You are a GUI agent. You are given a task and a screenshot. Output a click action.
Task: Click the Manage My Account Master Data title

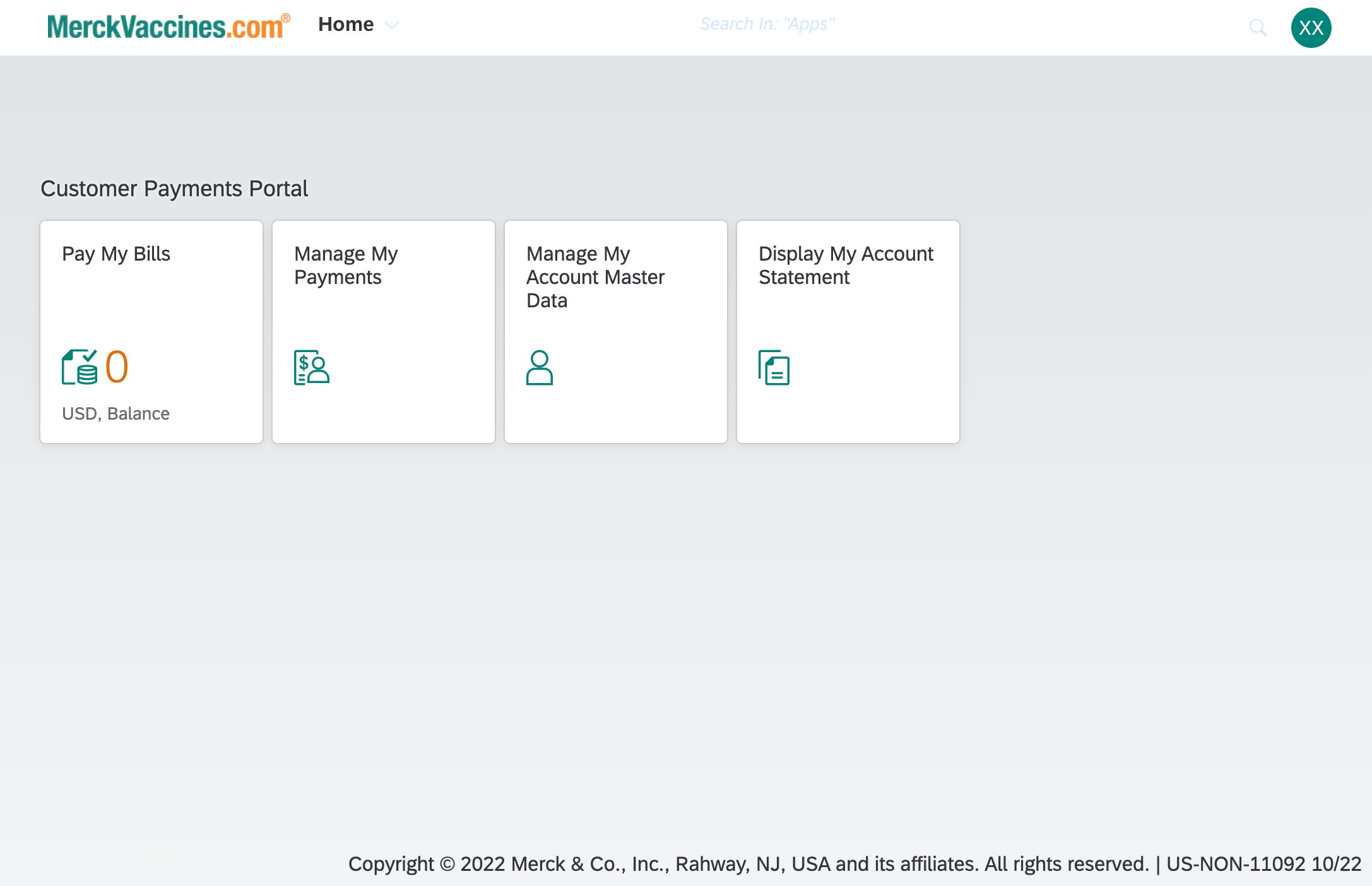click(x=595, y=277)
